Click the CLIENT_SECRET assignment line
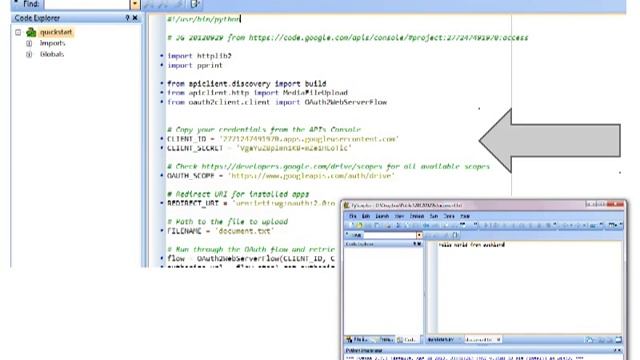640x360 pixels. [x=260, y=148]
